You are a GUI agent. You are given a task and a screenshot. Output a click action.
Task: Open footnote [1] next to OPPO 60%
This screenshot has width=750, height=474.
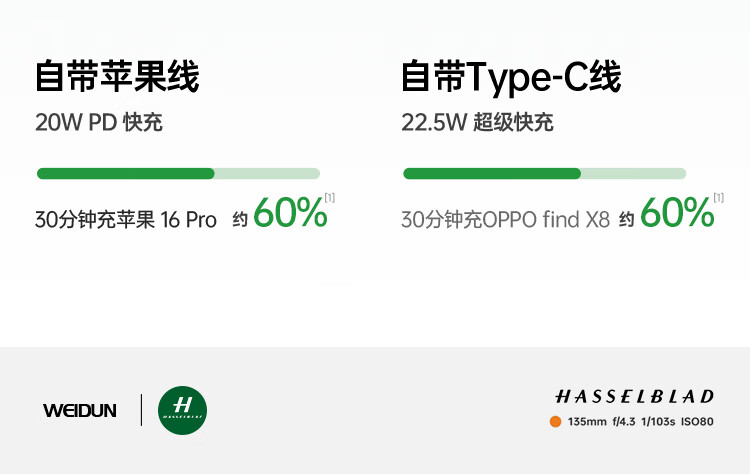click(x=718, y=197)
